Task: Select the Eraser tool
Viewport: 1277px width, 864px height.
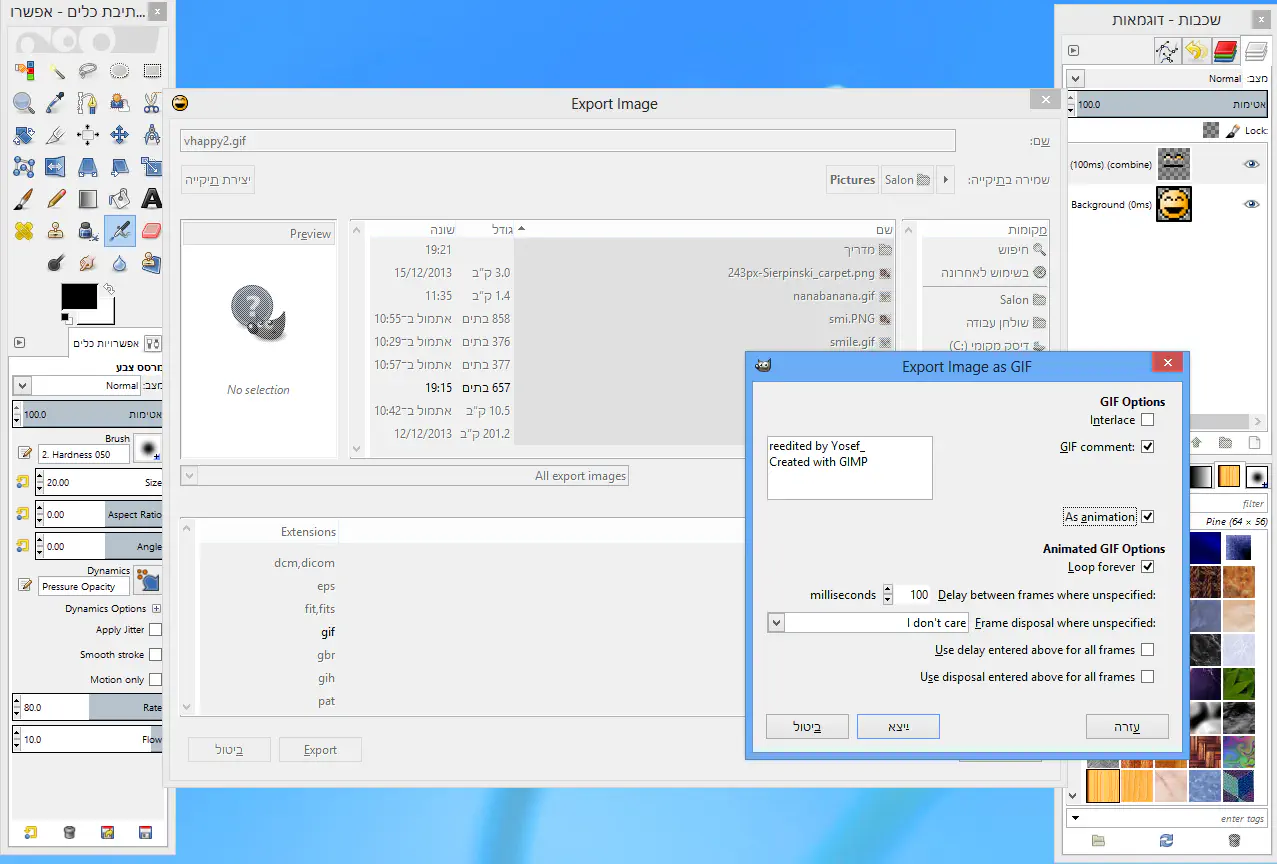Action: [151, 231]
